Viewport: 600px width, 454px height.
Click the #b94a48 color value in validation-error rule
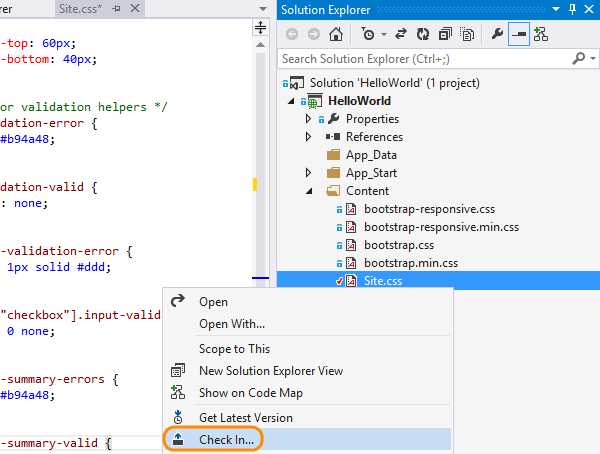tap(24, 139)
